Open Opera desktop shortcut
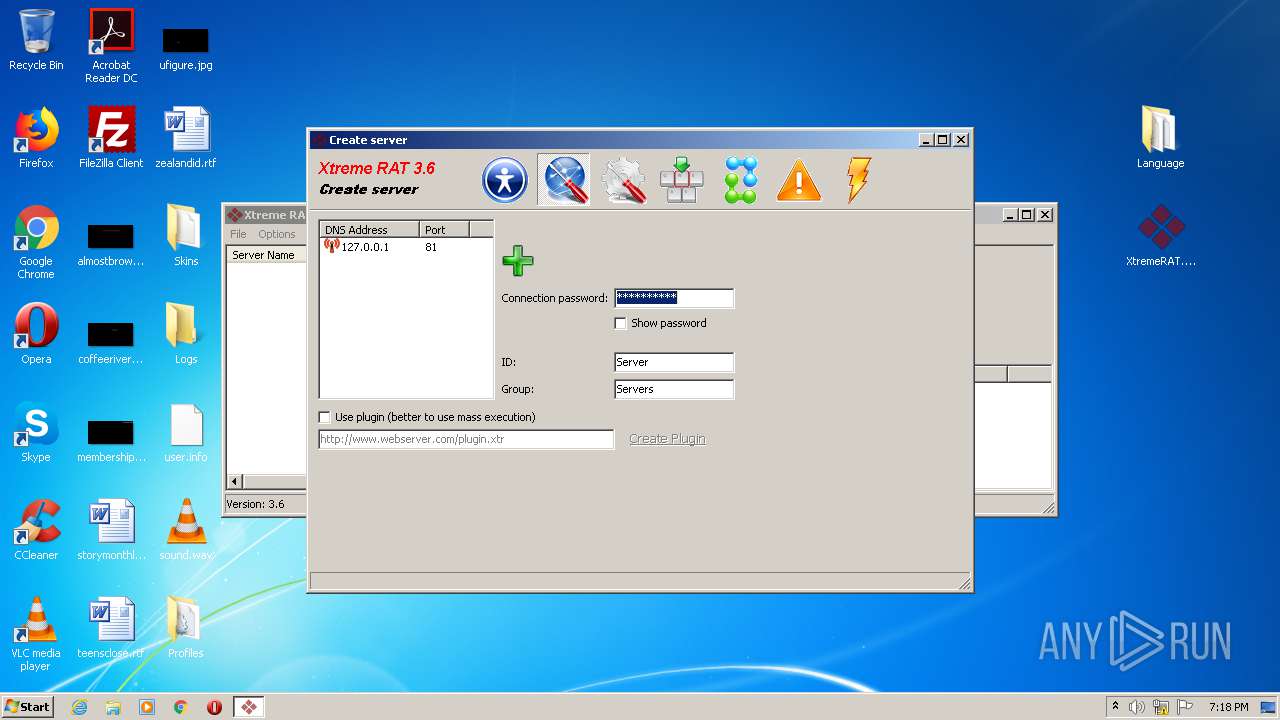Screen dimensions: 1280x720 (x=36, y=334)
